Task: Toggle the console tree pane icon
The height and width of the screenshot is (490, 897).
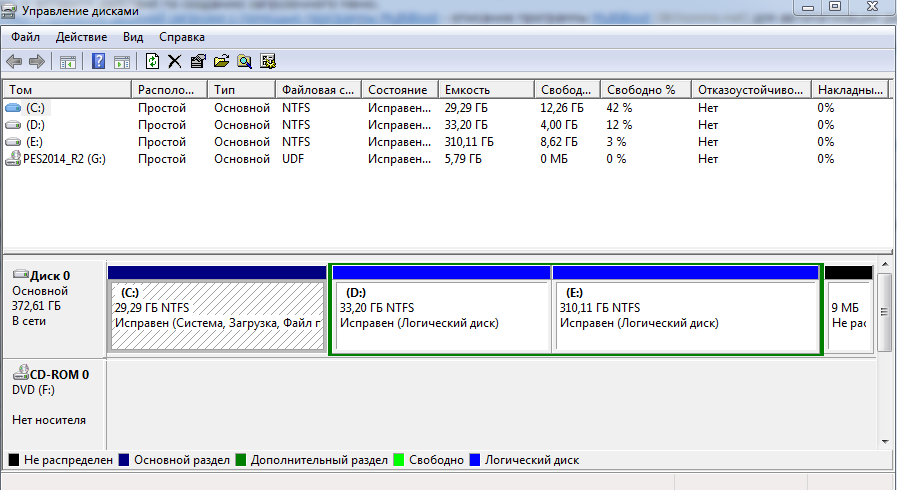Action: (x=68, y=62)
